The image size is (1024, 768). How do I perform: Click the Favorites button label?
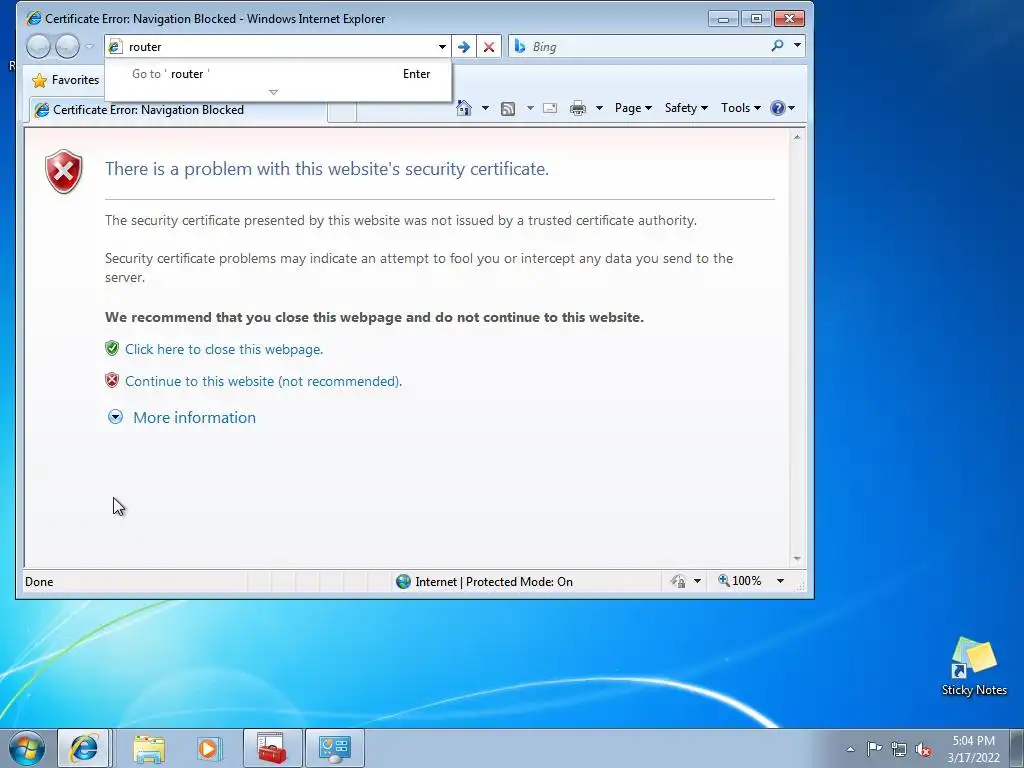75,80
